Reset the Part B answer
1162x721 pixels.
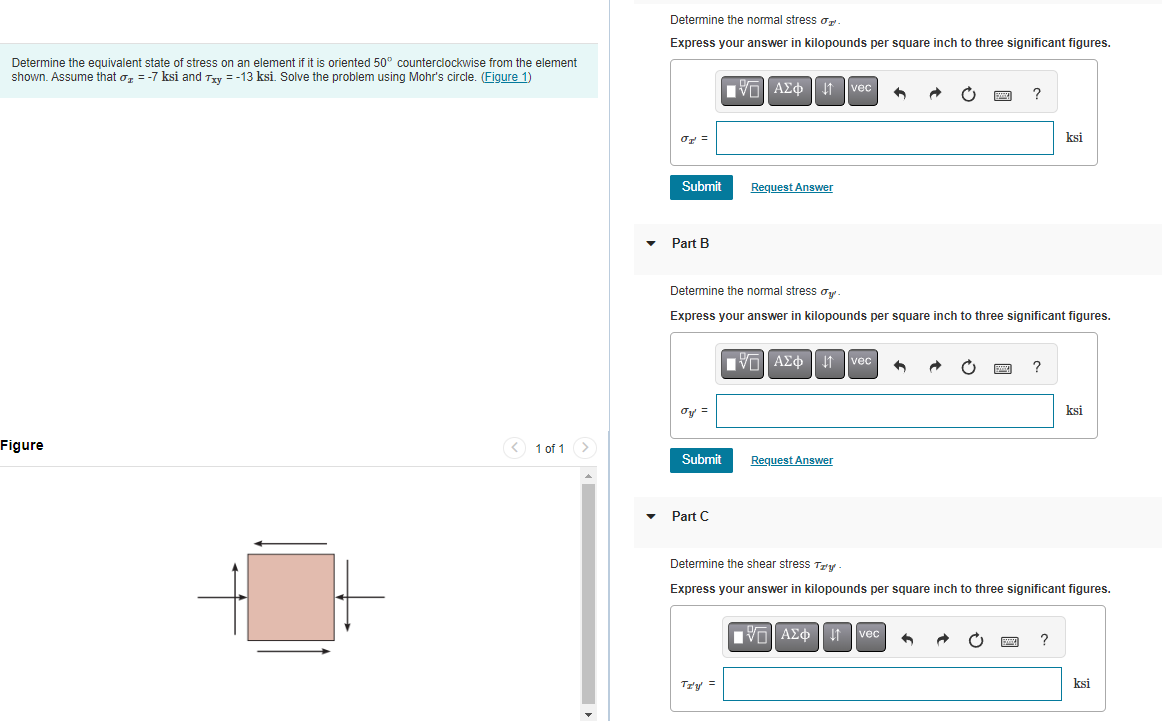pos(969,367)
